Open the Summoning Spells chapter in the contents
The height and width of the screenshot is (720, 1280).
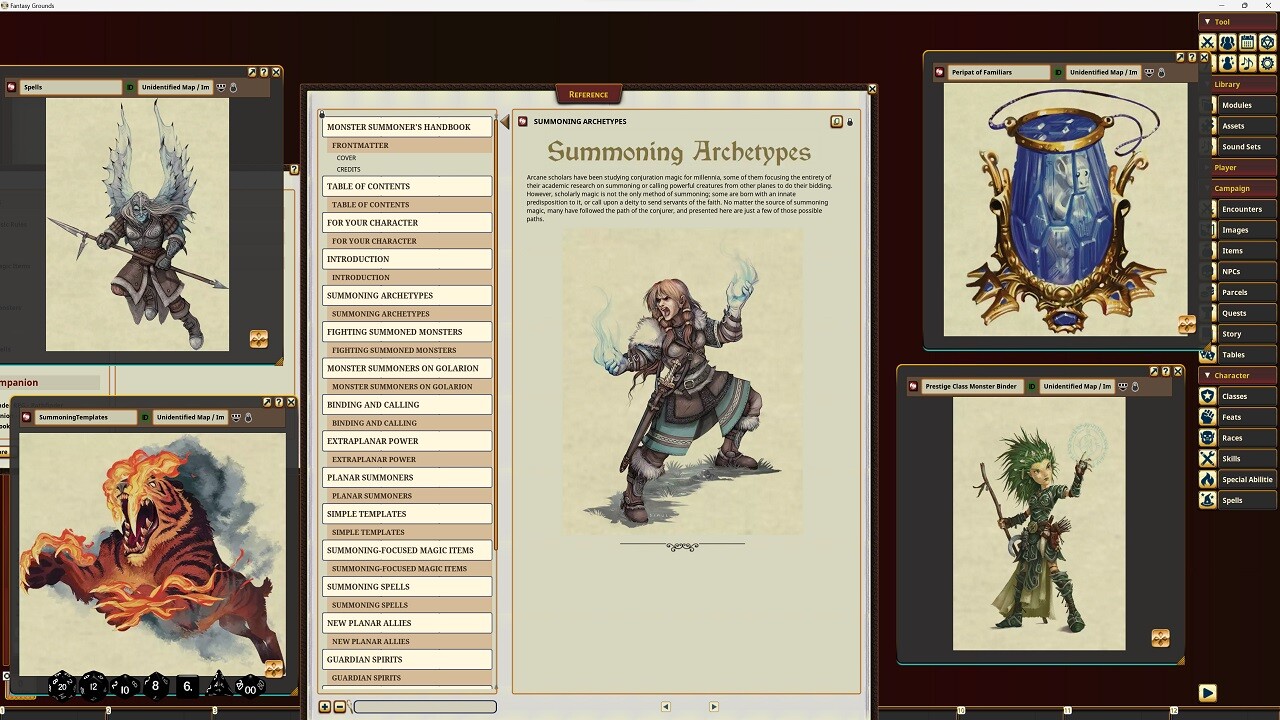click(x=406, y=586)
